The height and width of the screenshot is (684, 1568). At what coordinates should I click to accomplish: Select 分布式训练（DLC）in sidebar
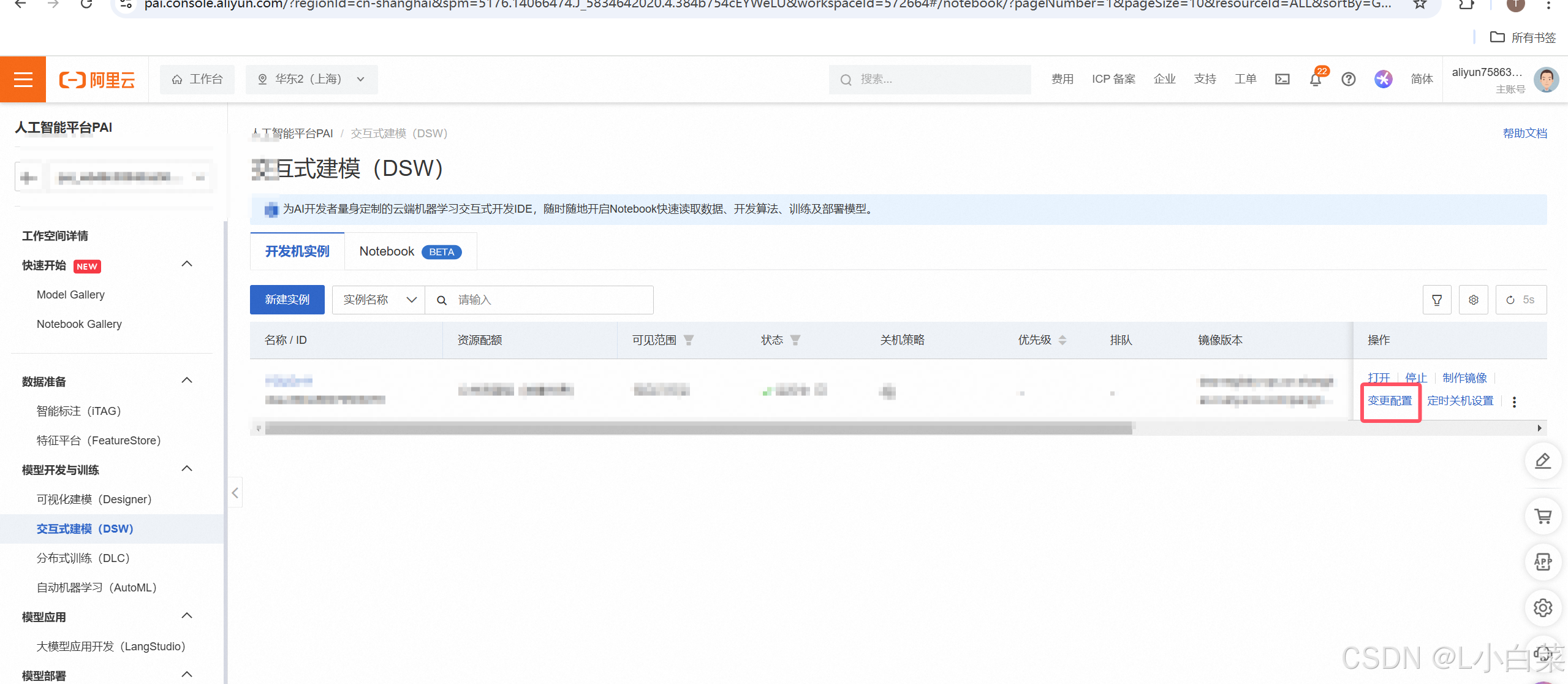[x=83, y=558]
